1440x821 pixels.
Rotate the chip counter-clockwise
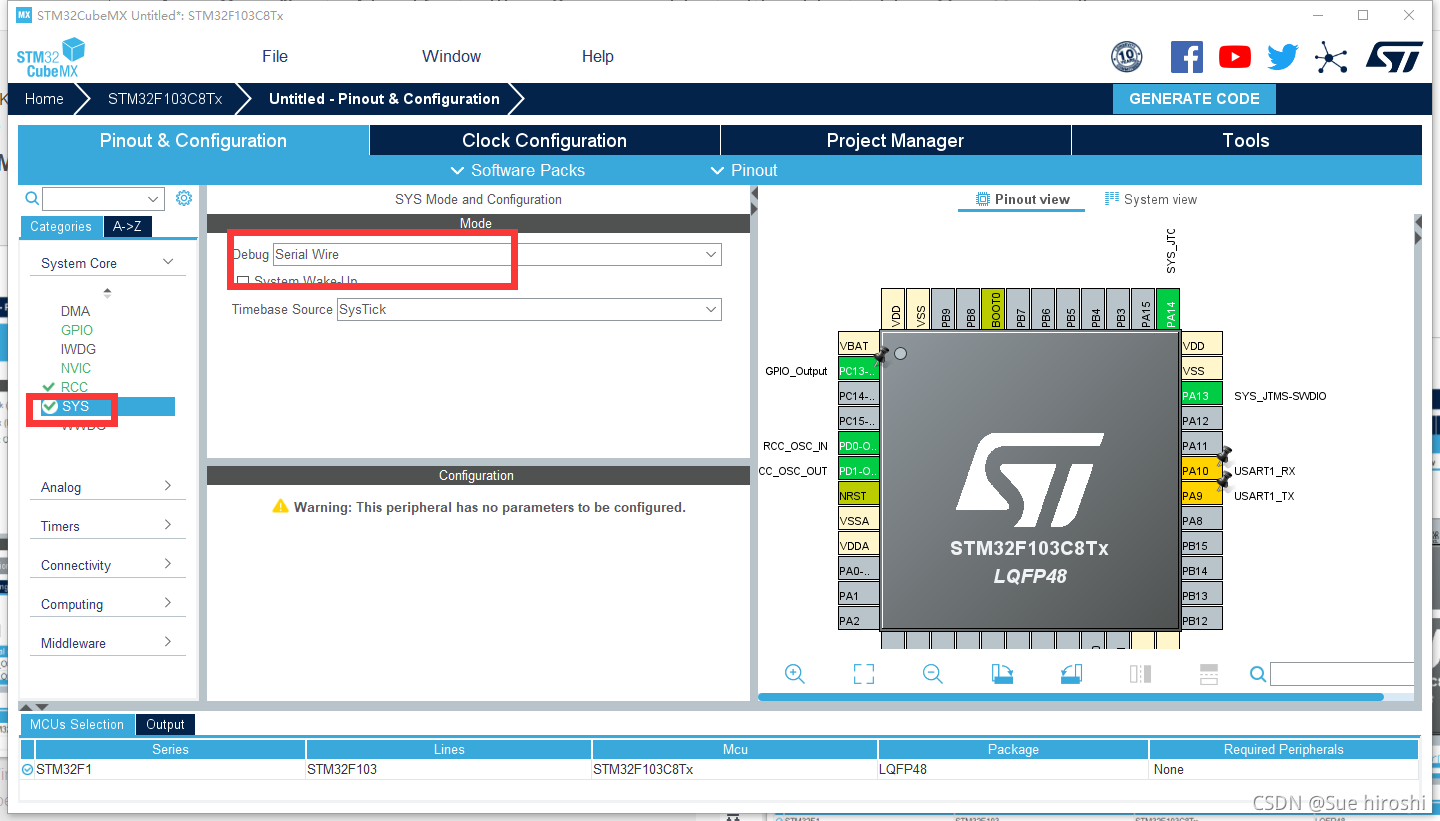pyautogui.click(x=1071, y=674)
